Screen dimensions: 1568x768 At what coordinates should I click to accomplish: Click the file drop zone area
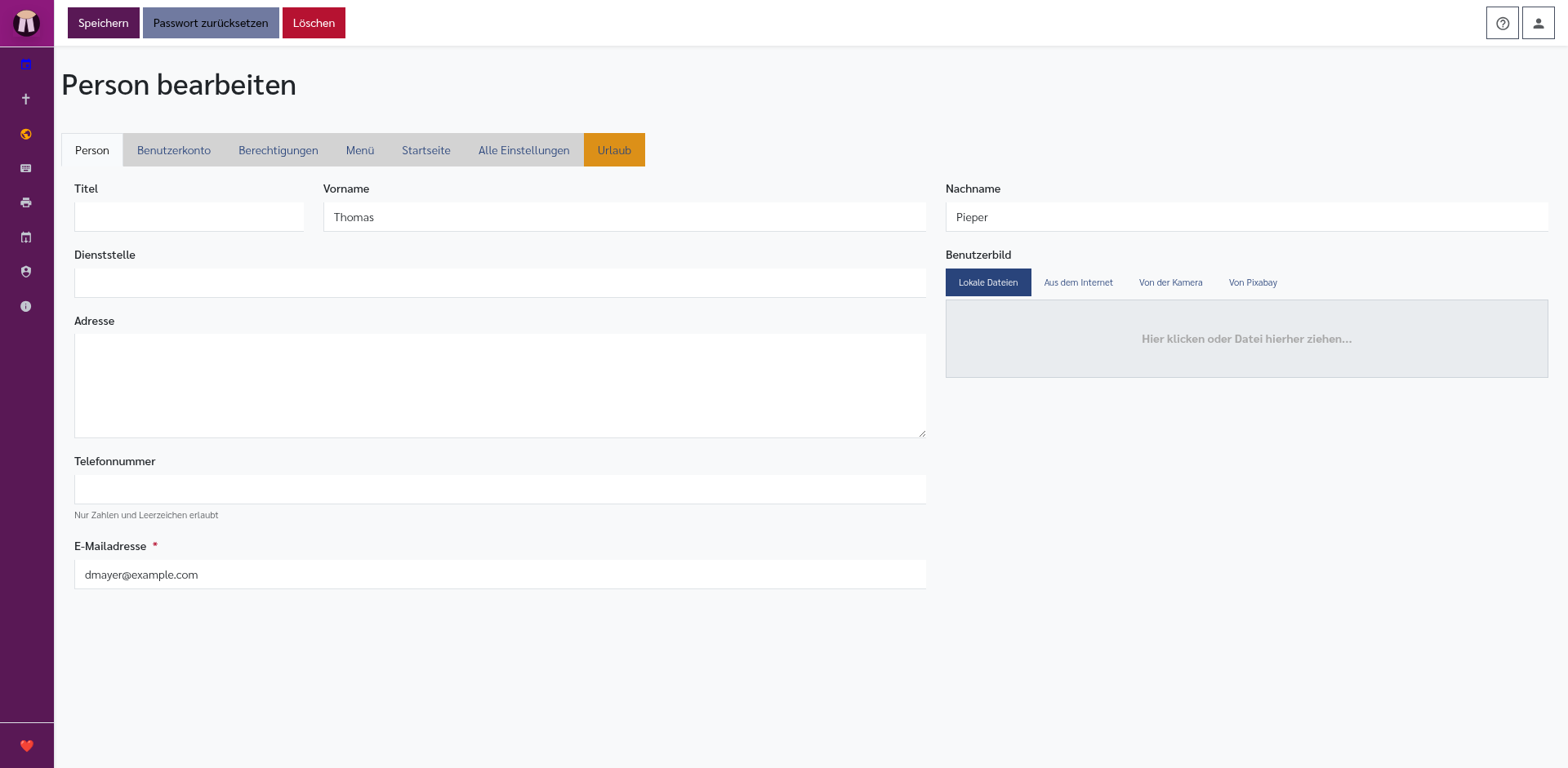click(1247, 339)
